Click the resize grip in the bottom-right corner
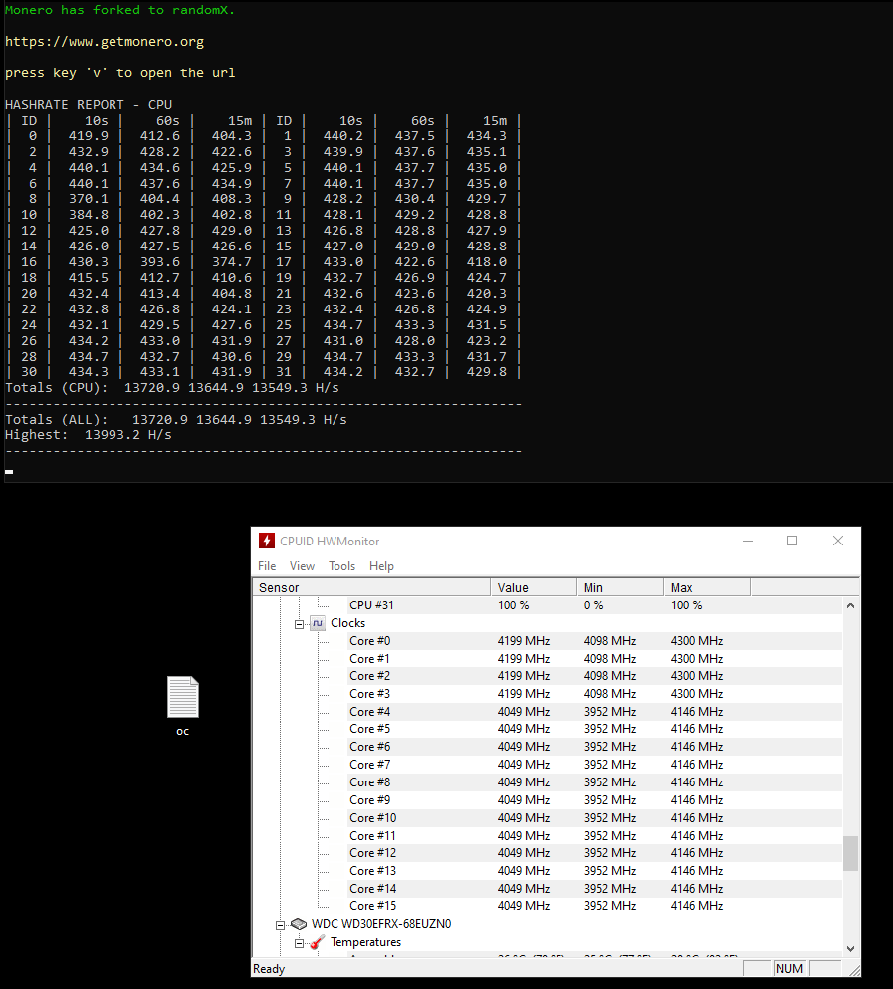Viewport: 893px width, 989px height. [854, 967]
